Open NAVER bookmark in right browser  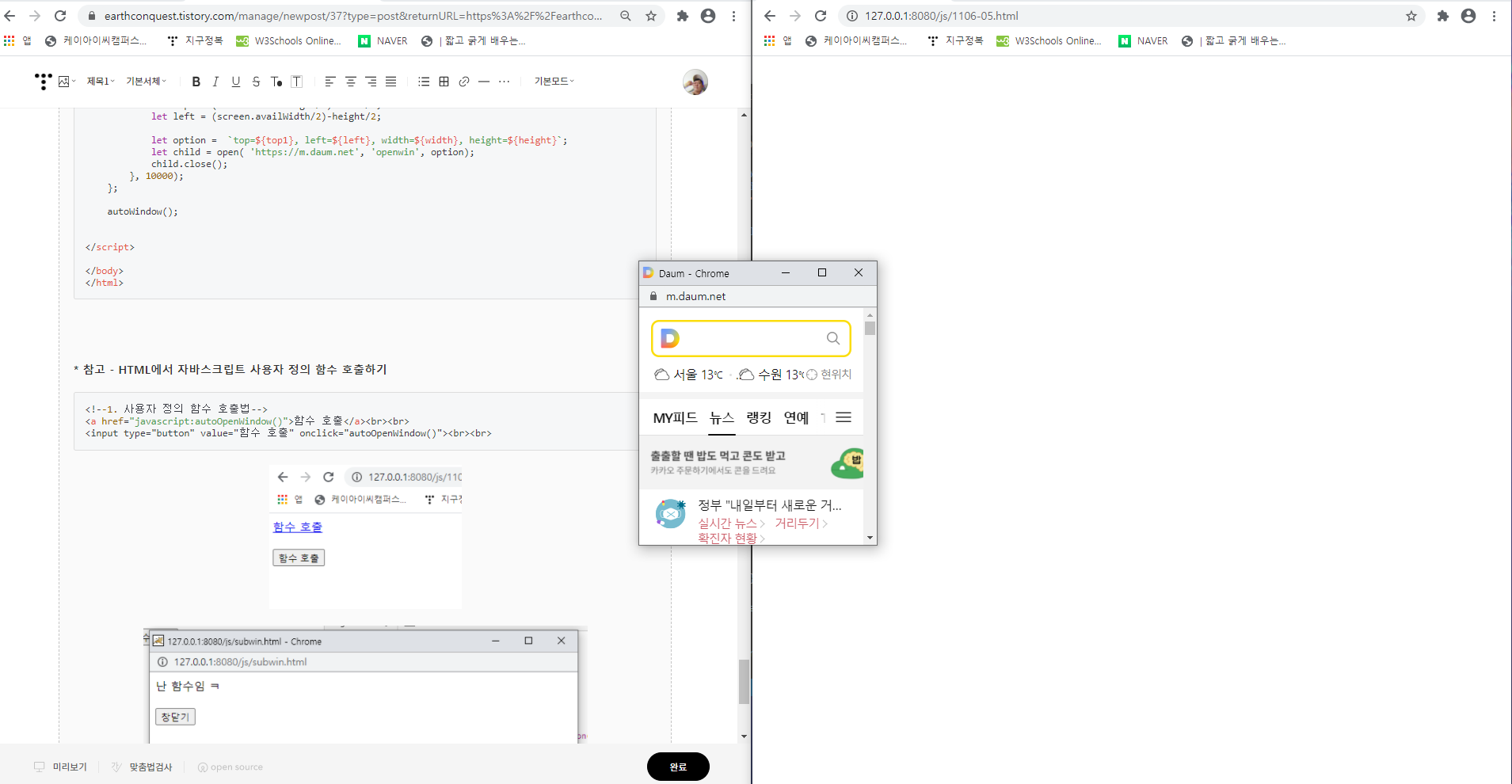[1144, 41]
